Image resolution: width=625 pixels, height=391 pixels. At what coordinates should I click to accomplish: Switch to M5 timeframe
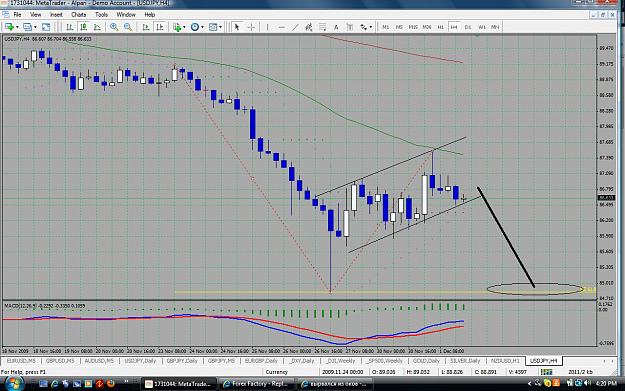coord(399,27)
